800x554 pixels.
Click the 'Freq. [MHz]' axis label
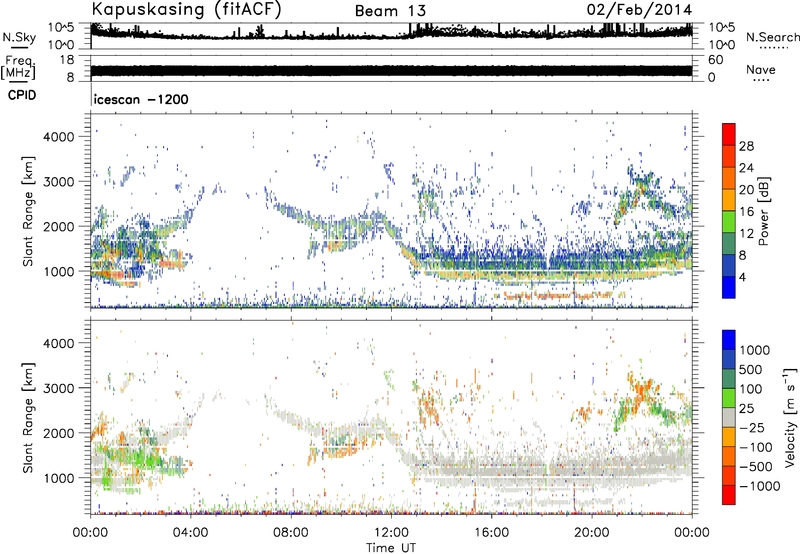point(19,68)
